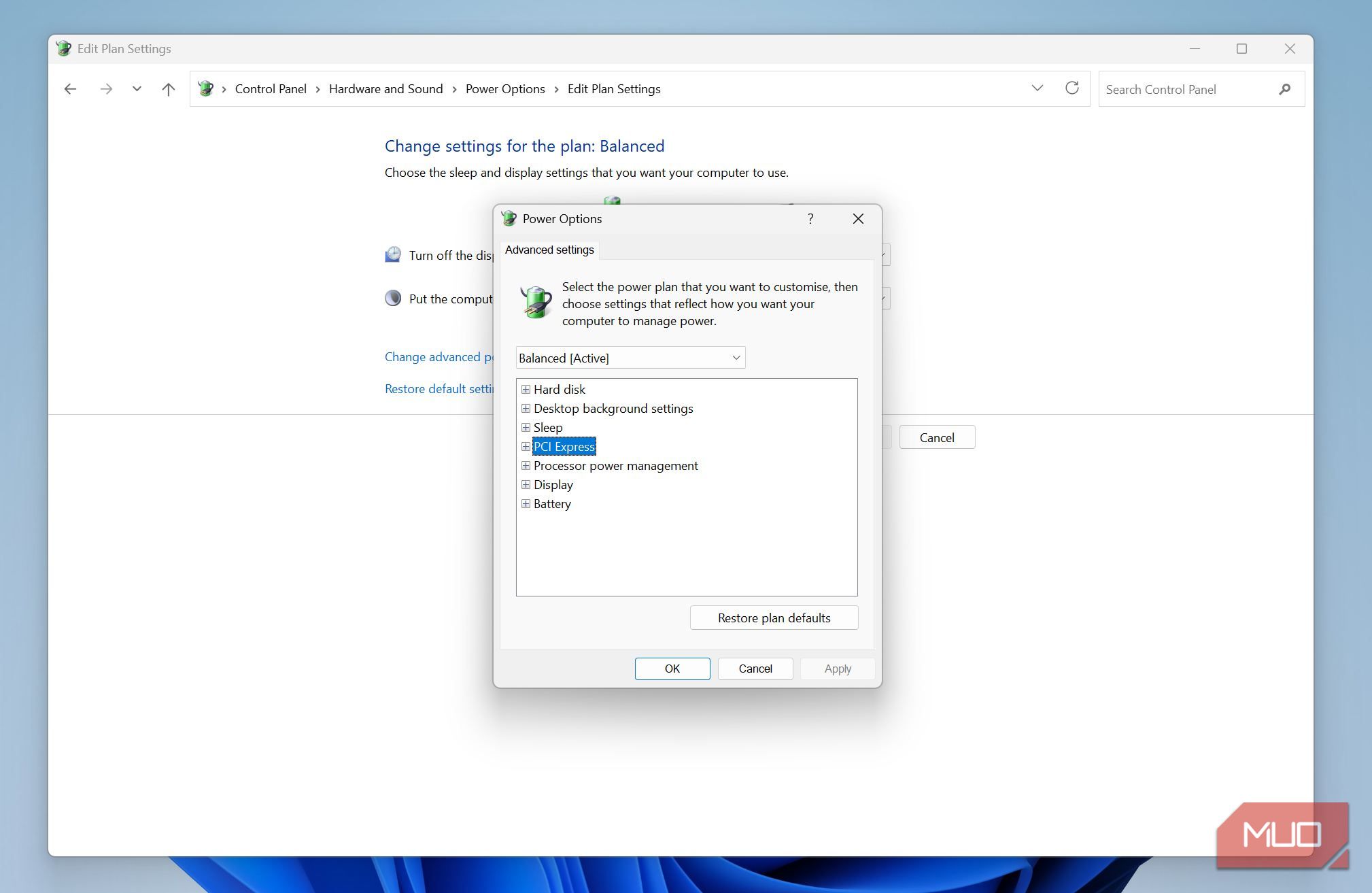Expand the Battery node

526,503
